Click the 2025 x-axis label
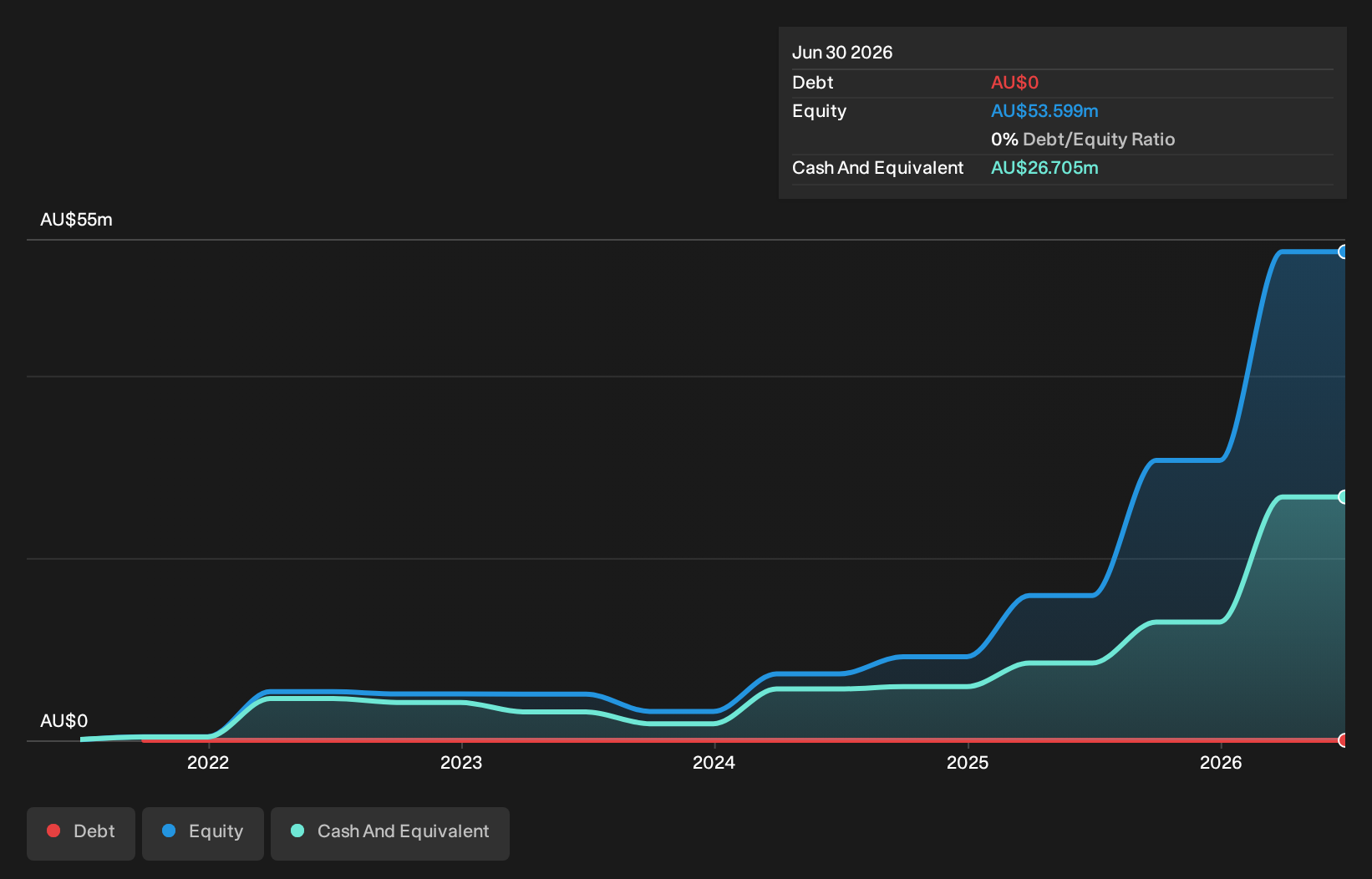This screenshot has height=879, width=1372. 968,762
